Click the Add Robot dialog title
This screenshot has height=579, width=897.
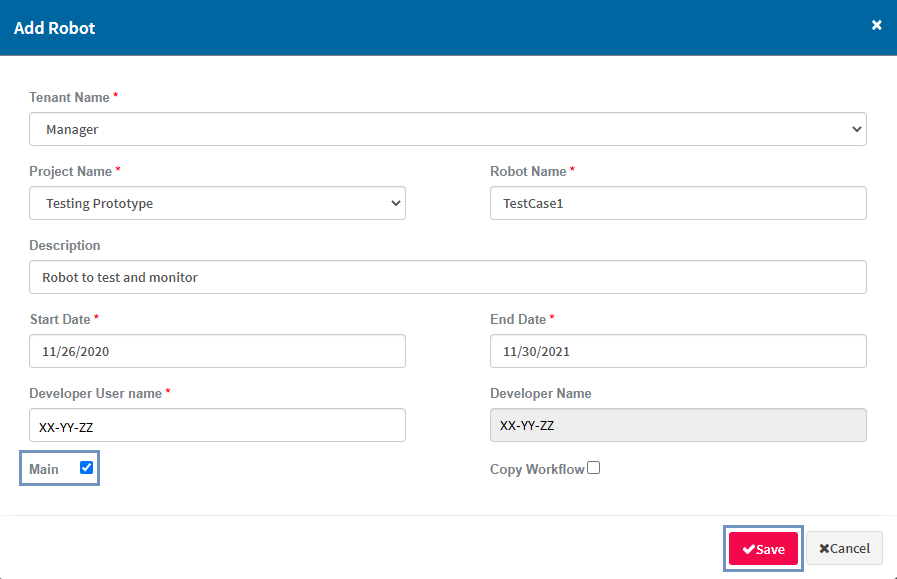pyautogui.click(x=55, y=28)
